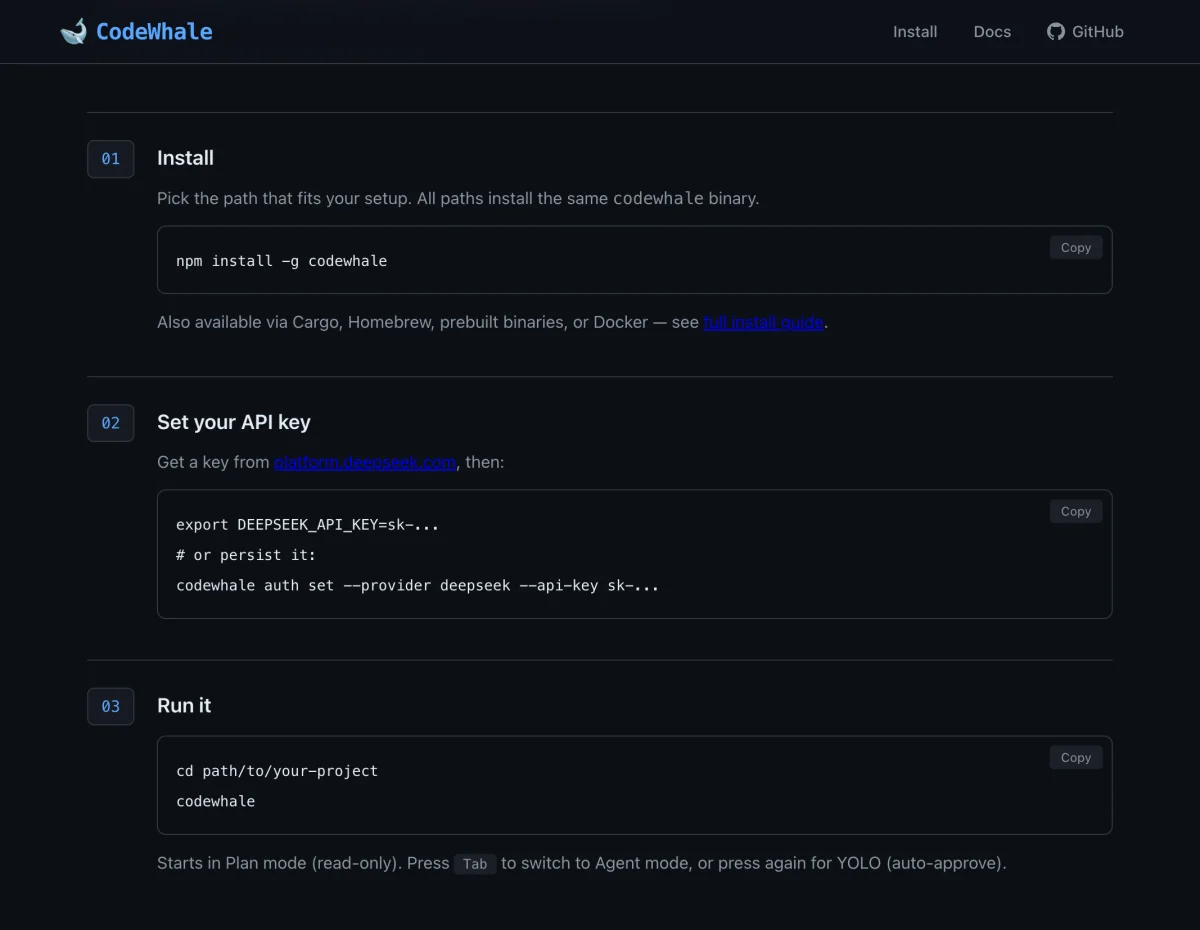Open the Docs nav item
Image resolution: width=1200 pixels, height=930 pixels.
click(x=992, y=32)
